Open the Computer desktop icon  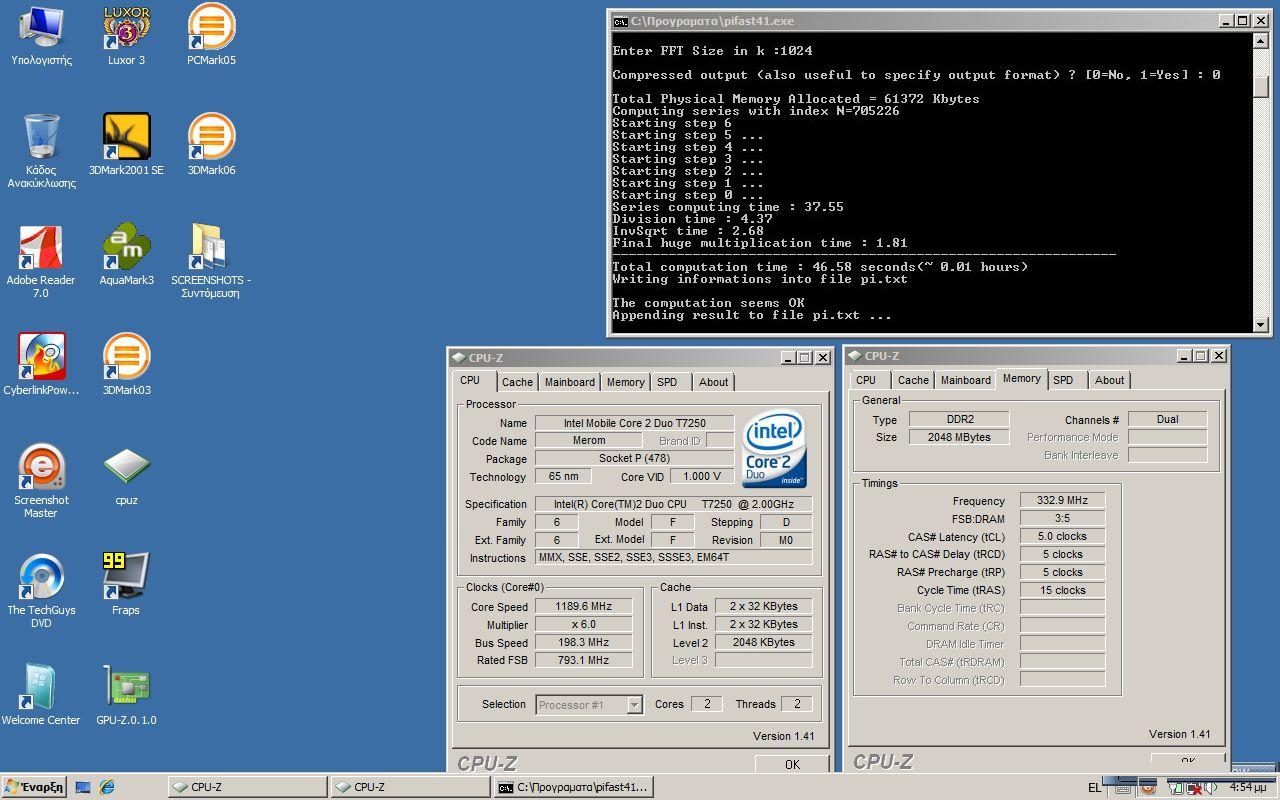[x=42, y=36]
